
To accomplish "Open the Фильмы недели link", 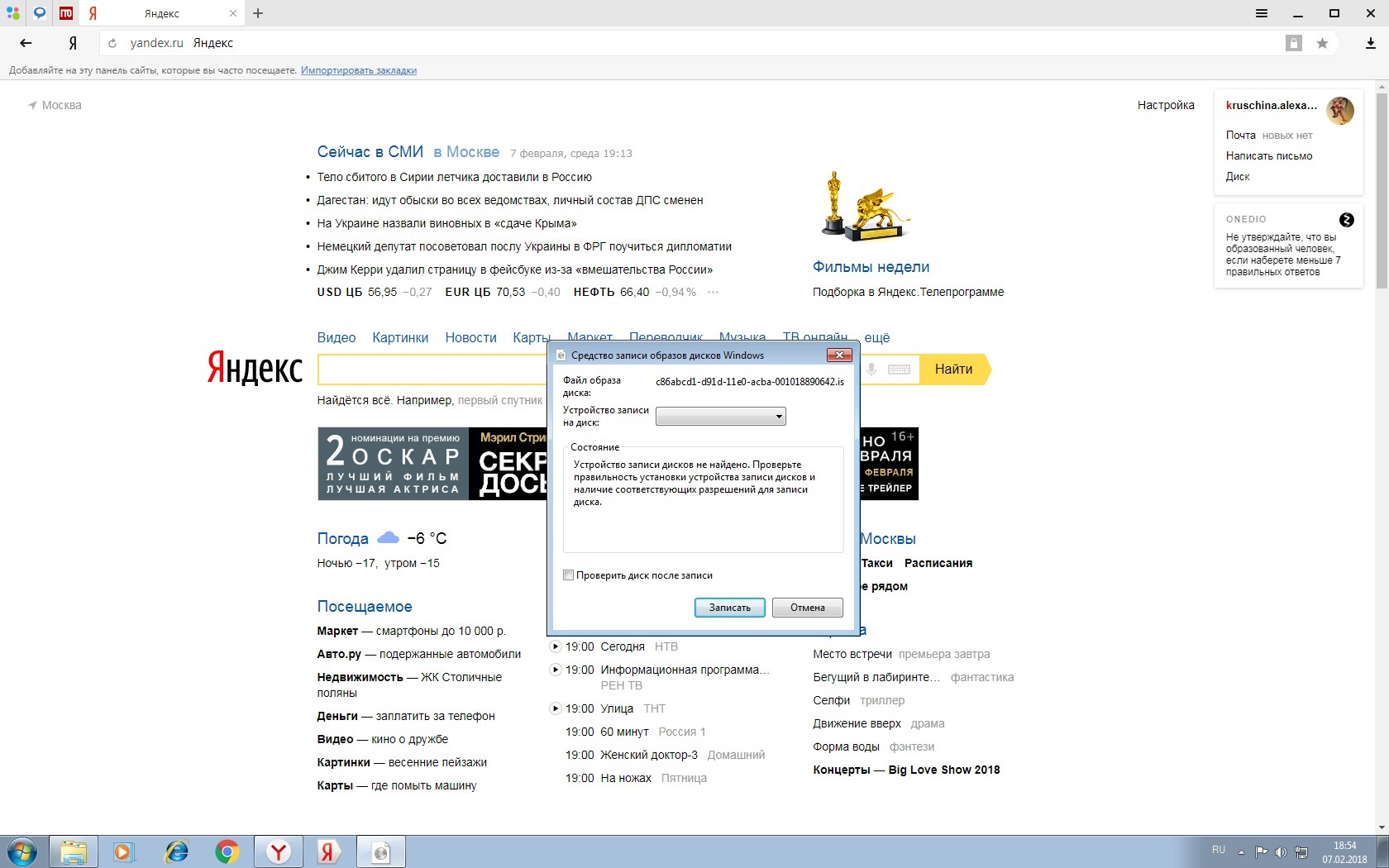I will point(871,267).
